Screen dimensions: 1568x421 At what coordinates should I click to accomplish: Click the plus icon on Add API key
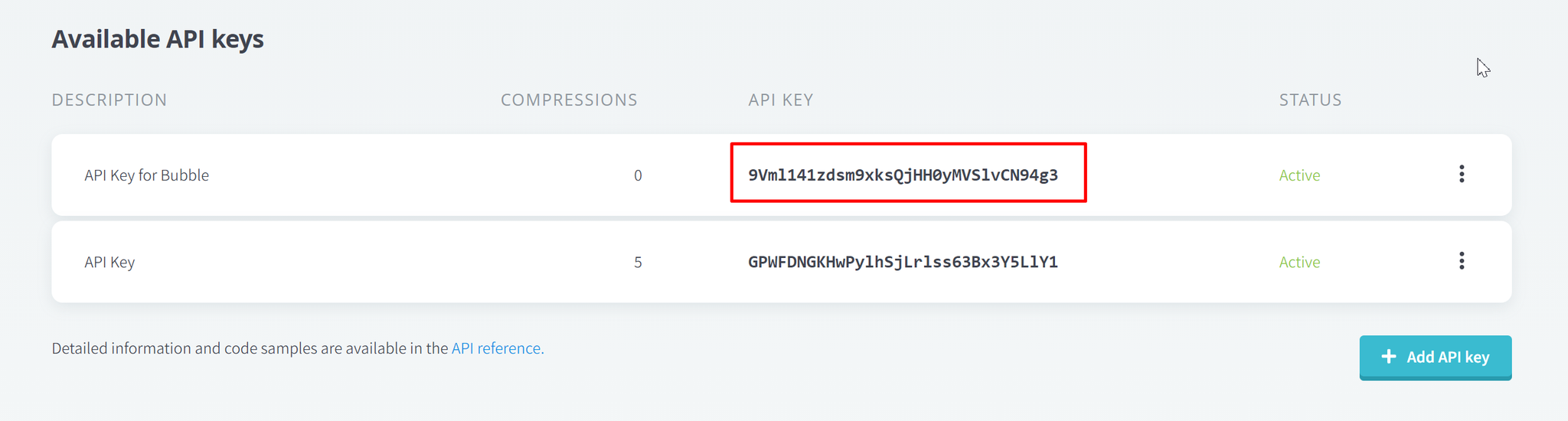(1388, 357)
